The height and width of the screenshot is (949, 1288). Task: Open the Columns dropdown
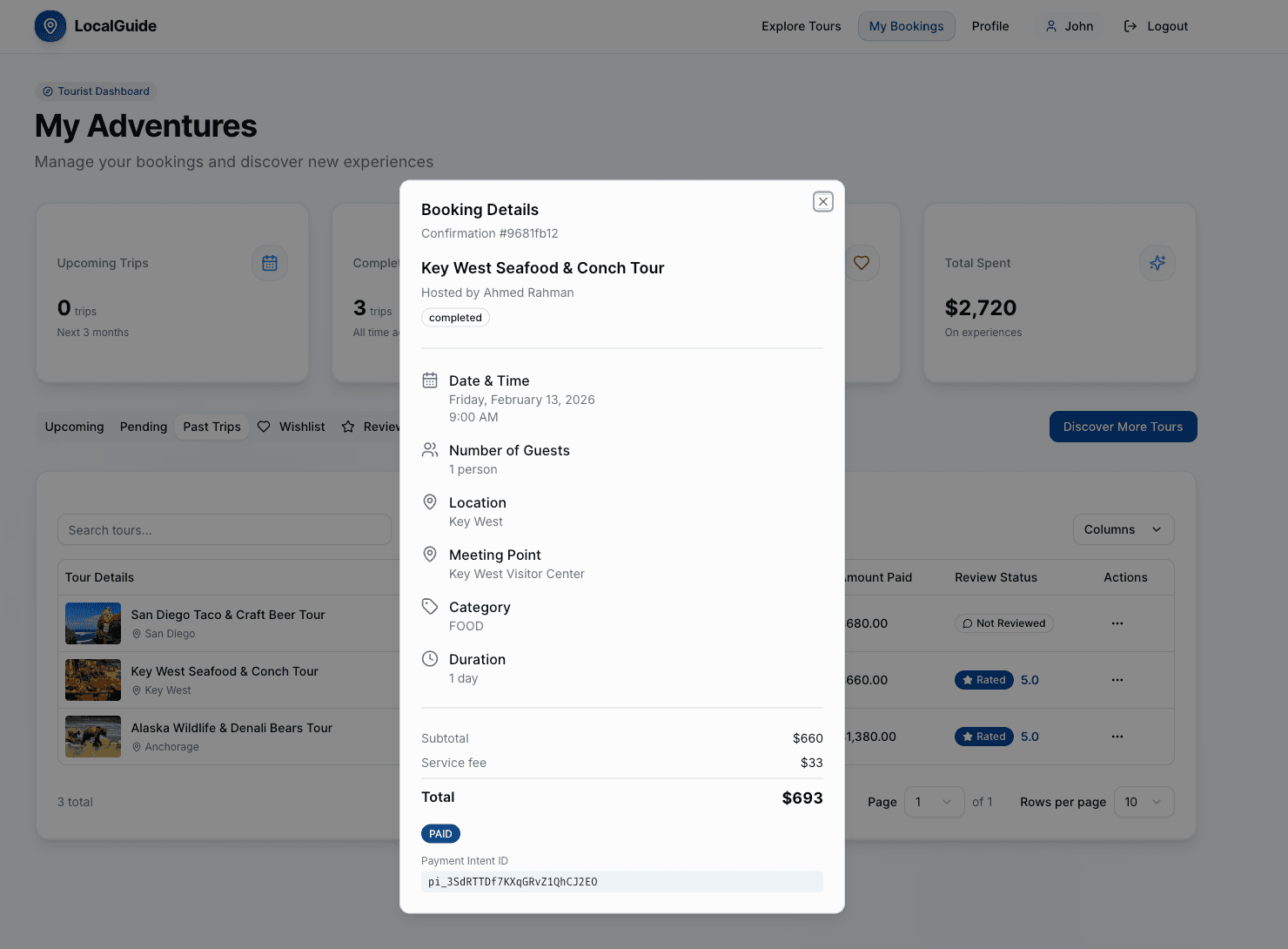(1123, 529)
